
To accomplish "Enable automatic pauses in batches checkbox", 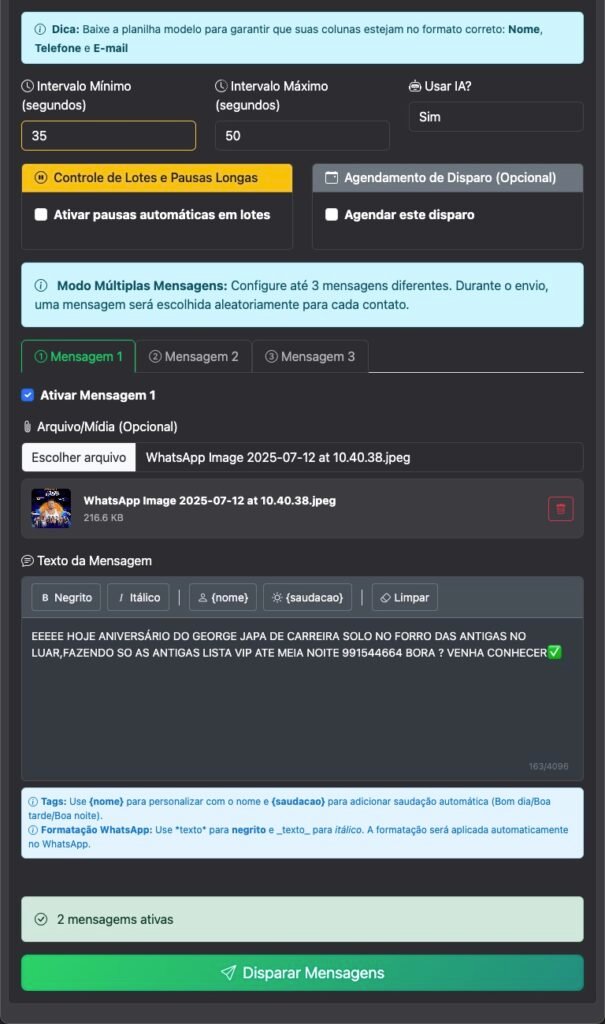I will tap(41, 214).
